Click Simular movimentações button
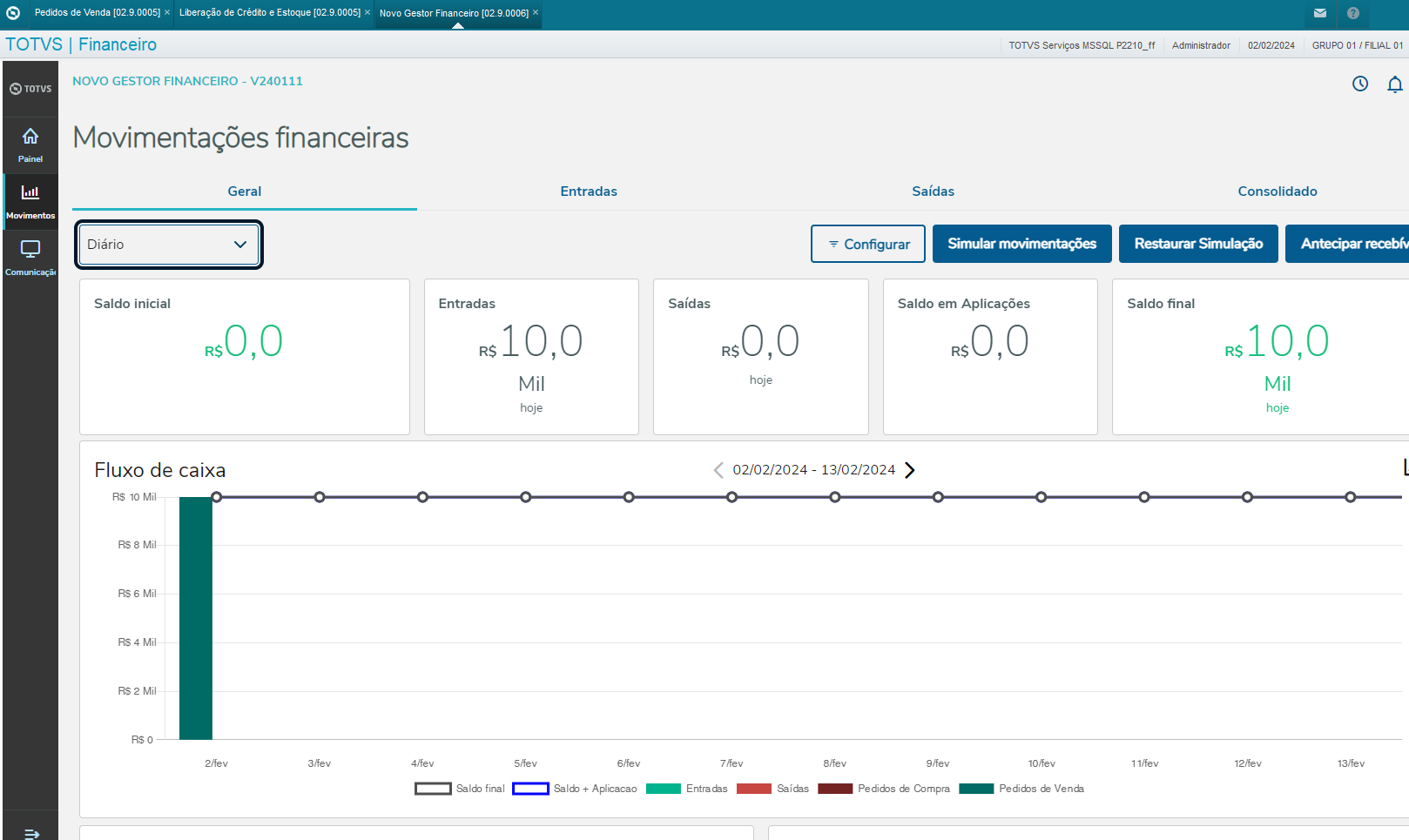The image size is (1409, 840). 1022,244
